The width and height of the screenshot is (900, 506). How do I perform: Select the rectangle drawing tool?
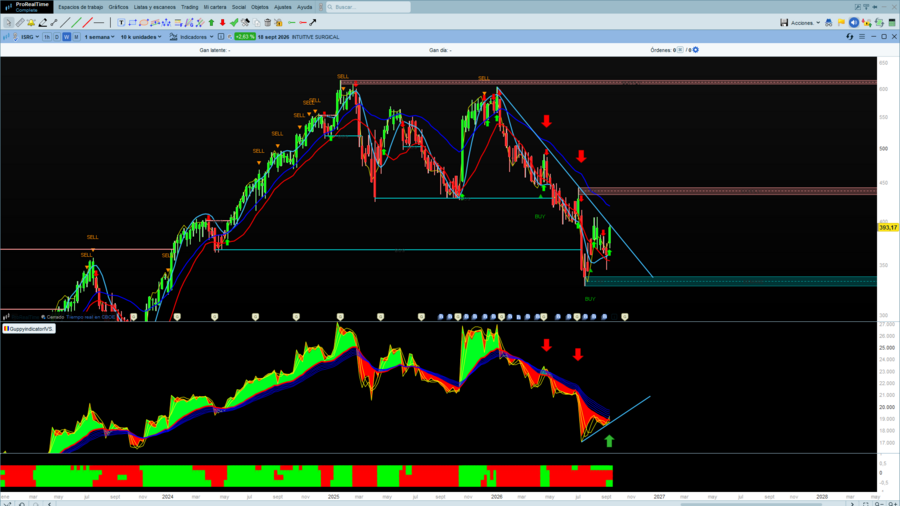click(x=133, y=22)
